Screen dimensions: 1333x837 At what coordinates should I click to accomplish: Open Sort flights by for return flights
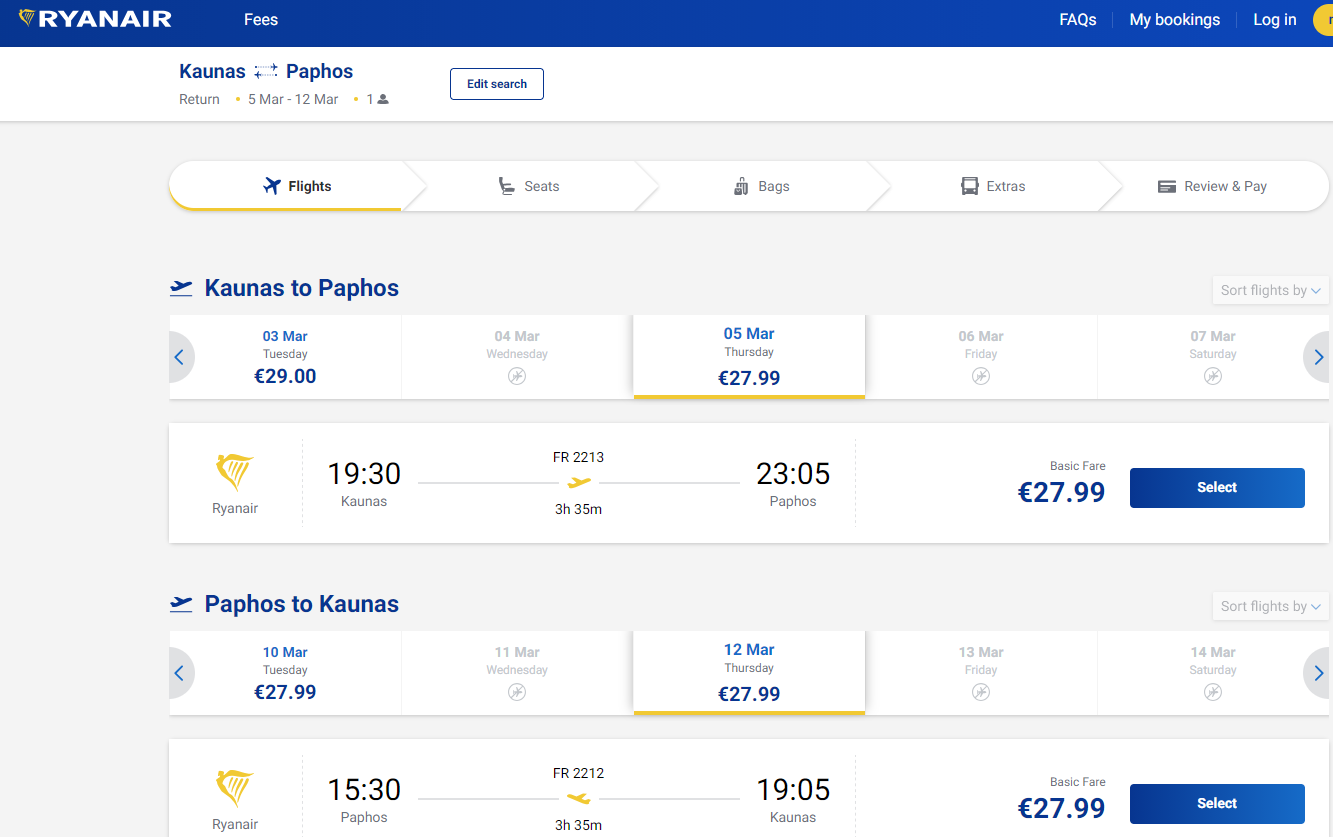pyautogui.click(x=1270, y=606)
